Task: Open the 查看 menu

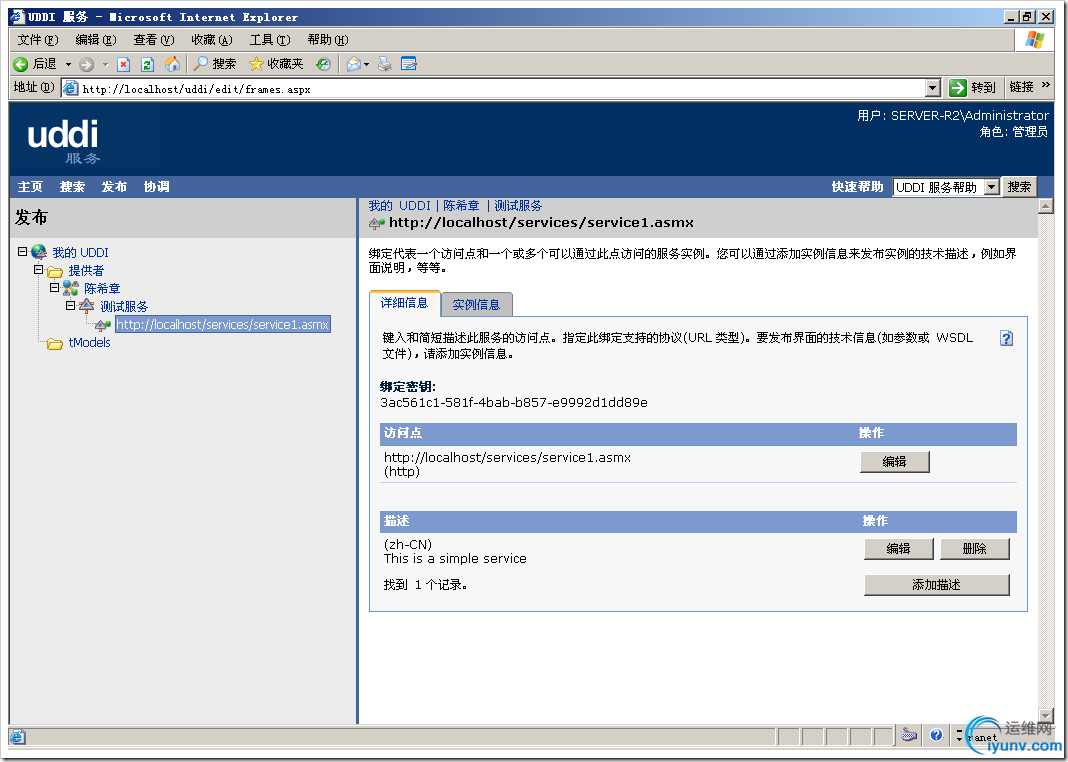Action: tap(154, 40)
